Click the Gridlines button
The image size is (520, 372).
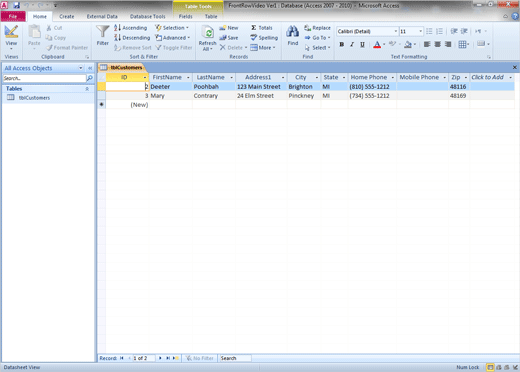pos(462,44)
